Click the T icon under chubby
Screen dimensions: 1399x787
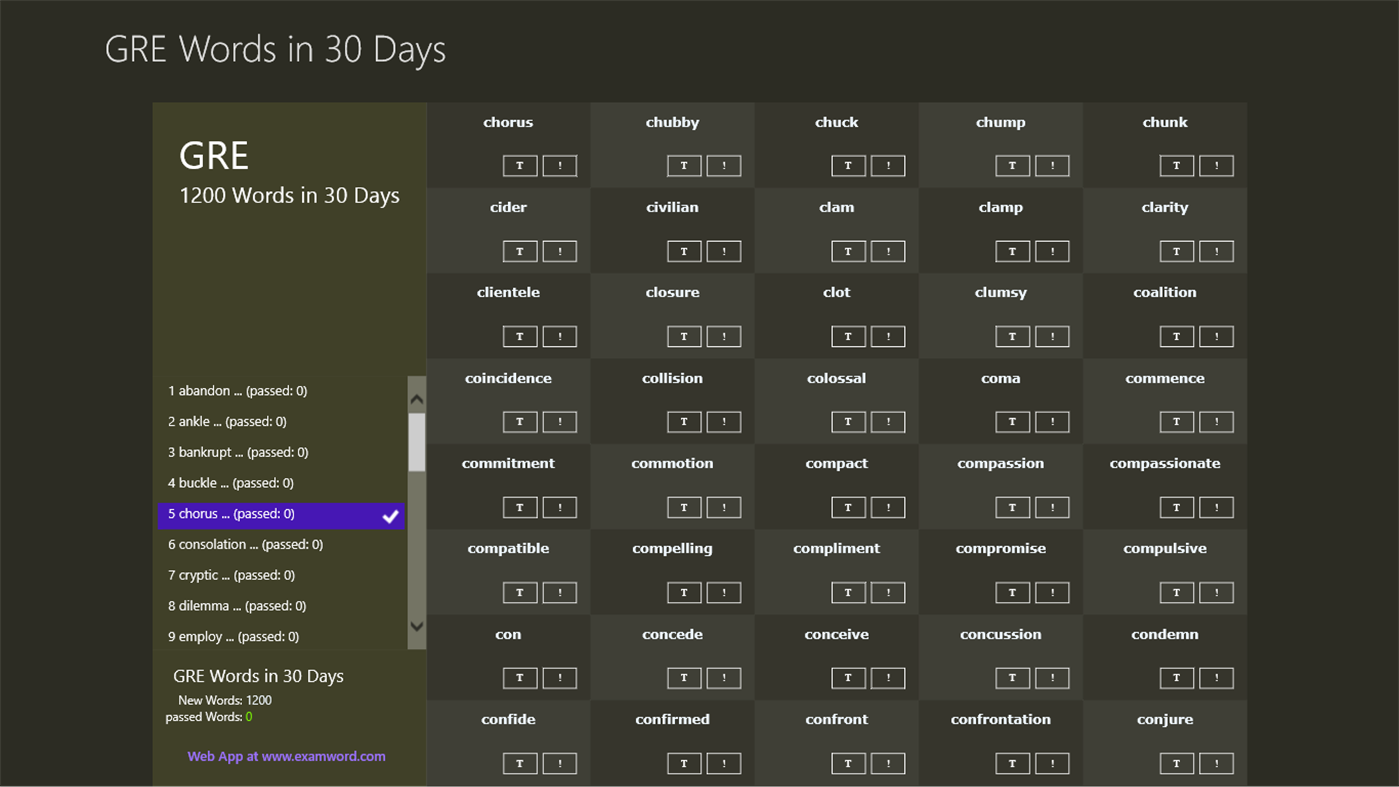click(x=684, y=165)
